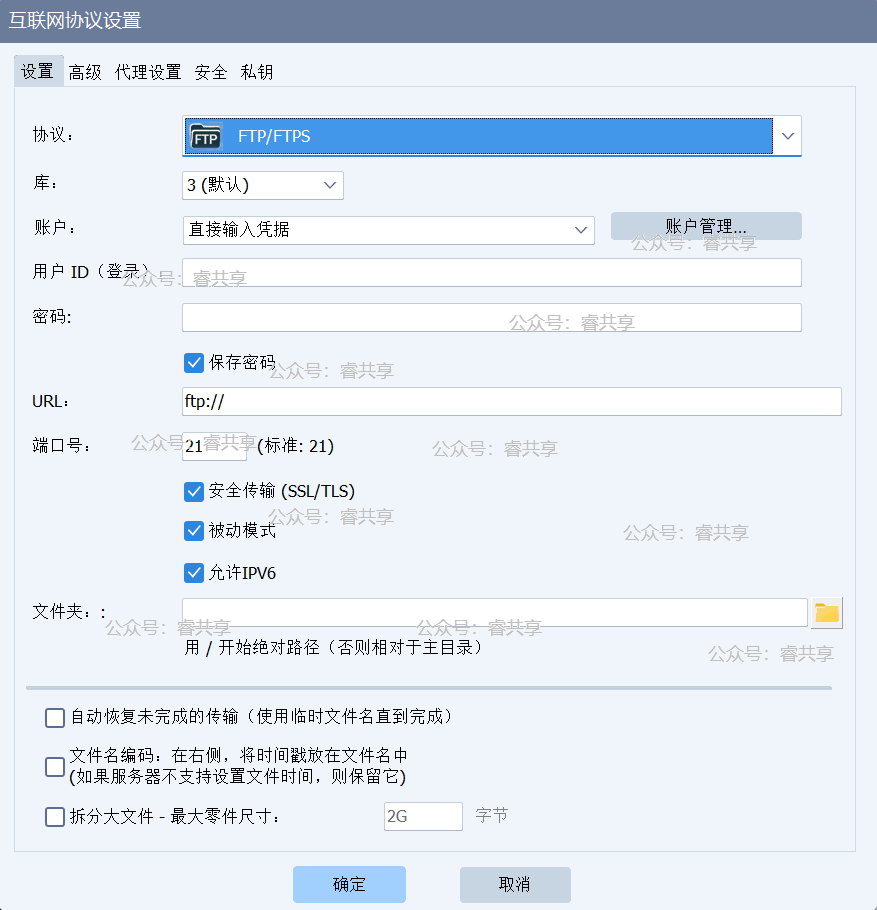Open the 库 version dropdown
The height and width of the screenshot is (910, 877).
[x=263, y=185]
